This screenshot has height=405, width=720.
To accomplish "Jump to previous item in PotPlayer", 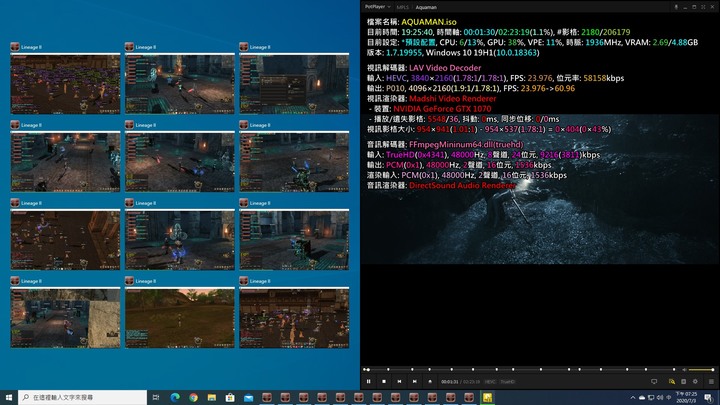I will [x=399, y=381].
